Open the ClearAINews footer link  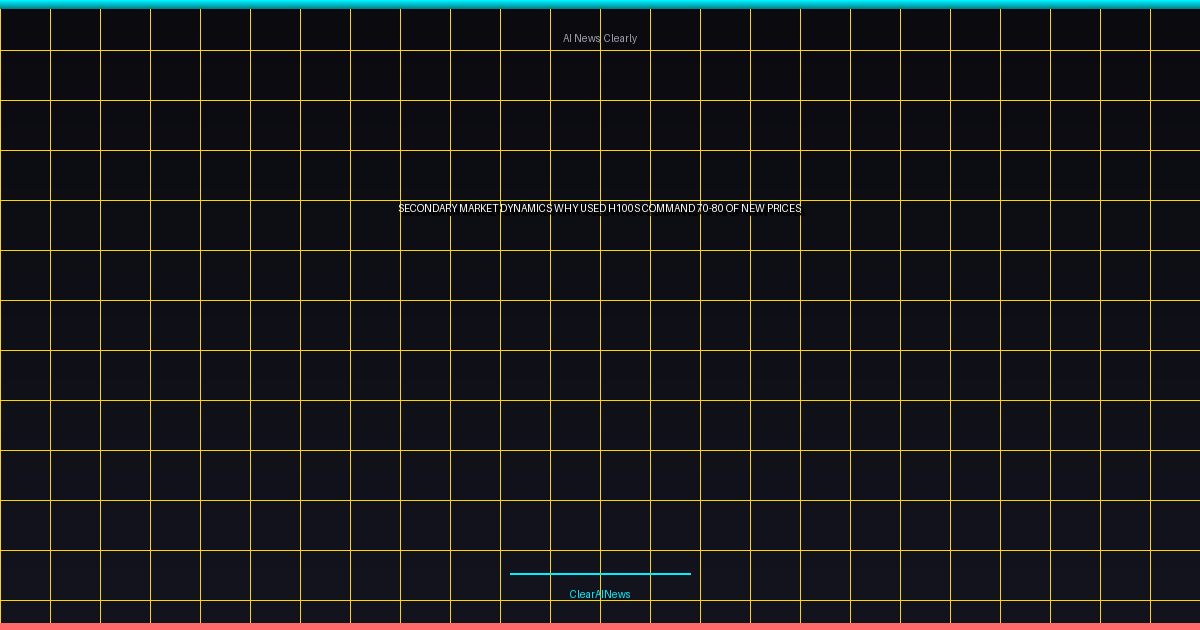coord(600,593)
